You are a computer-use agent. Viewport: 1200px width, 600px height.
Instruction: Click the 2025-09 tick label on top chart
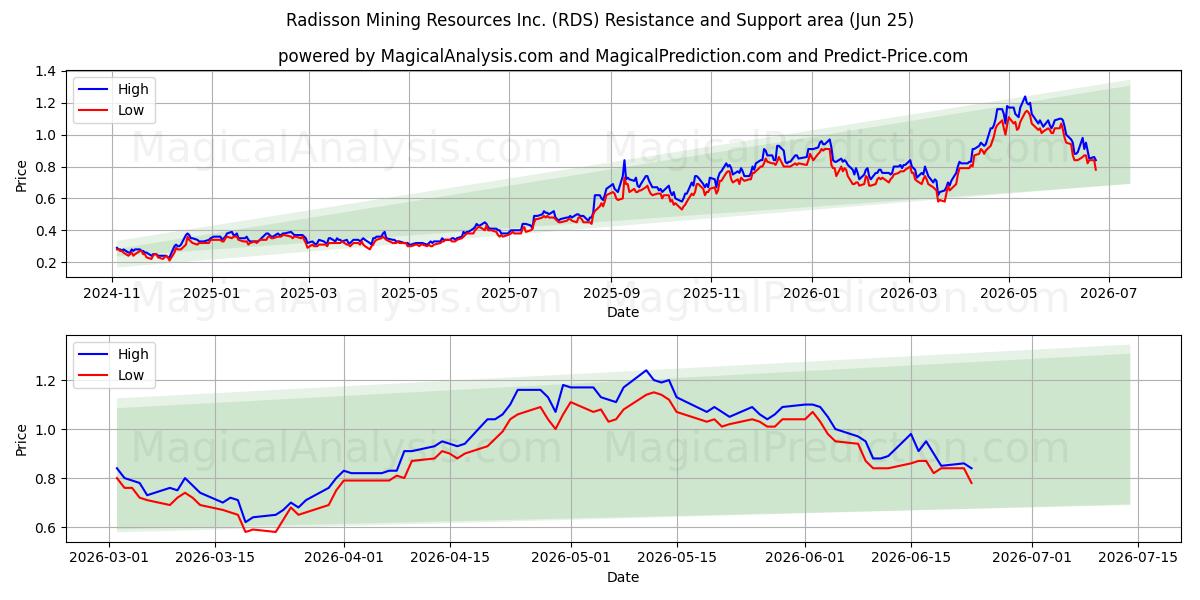(610, 294)
